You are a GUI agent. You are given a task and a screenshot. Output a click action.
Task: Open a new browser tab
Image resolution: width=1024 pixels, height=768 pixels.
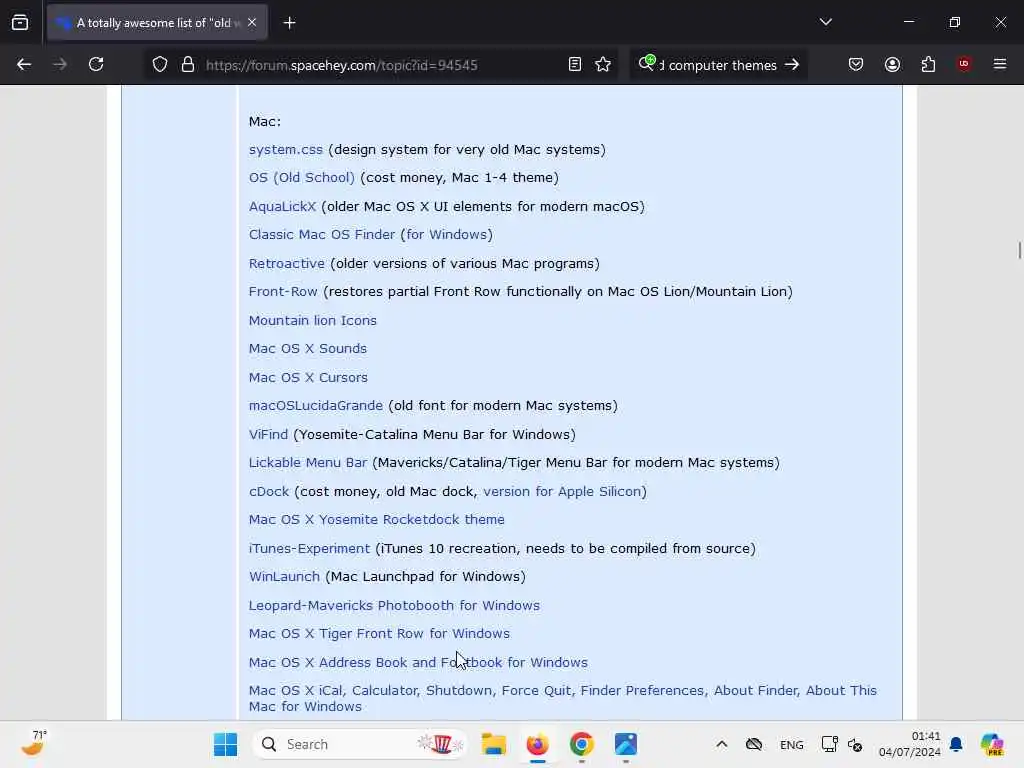(x=289, y=23)
